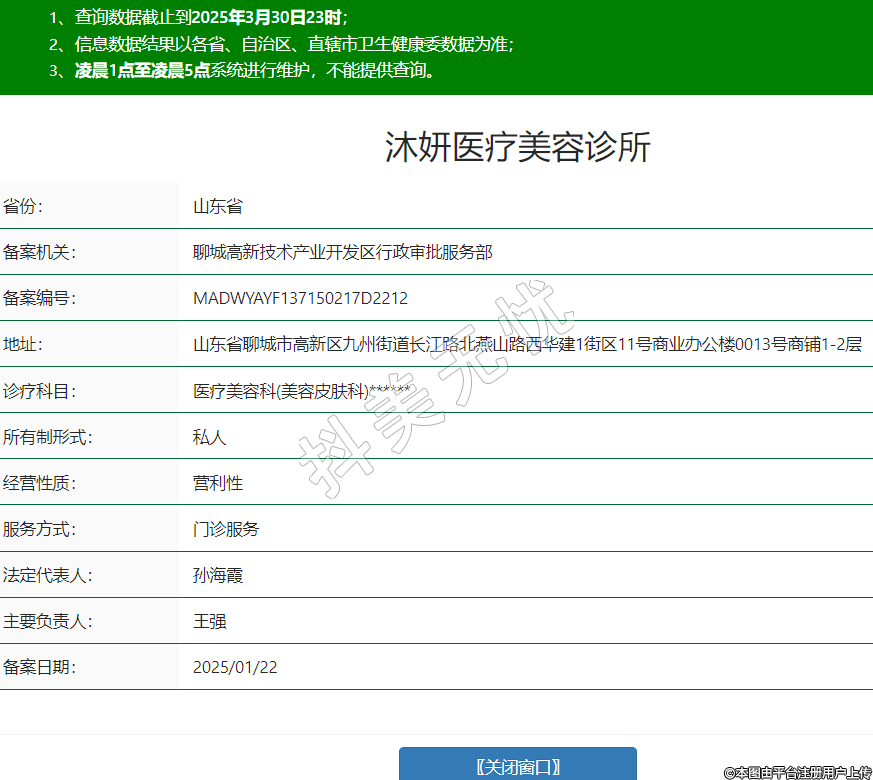
Task: Select the filing date 2025/01/22
Action: coord(235,667)
